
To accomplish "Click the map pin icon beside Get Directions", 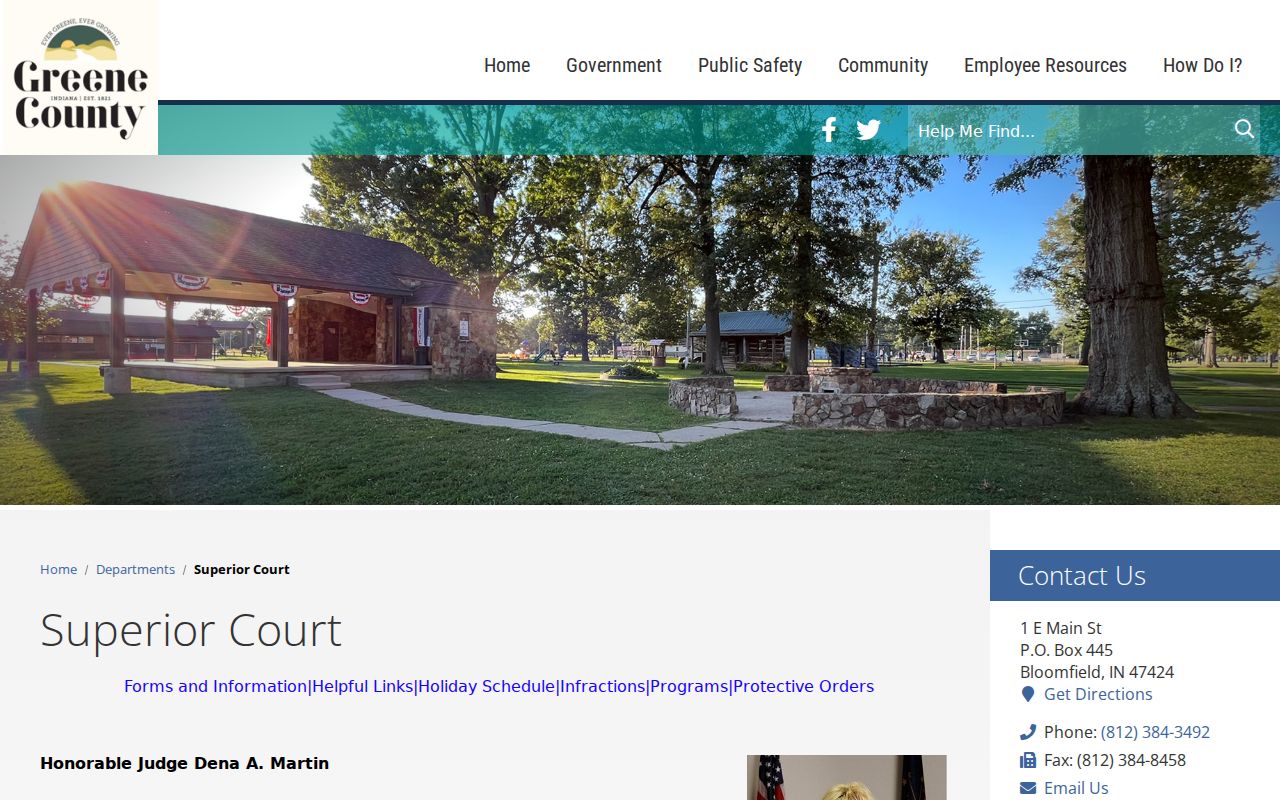I will 1027,694.
